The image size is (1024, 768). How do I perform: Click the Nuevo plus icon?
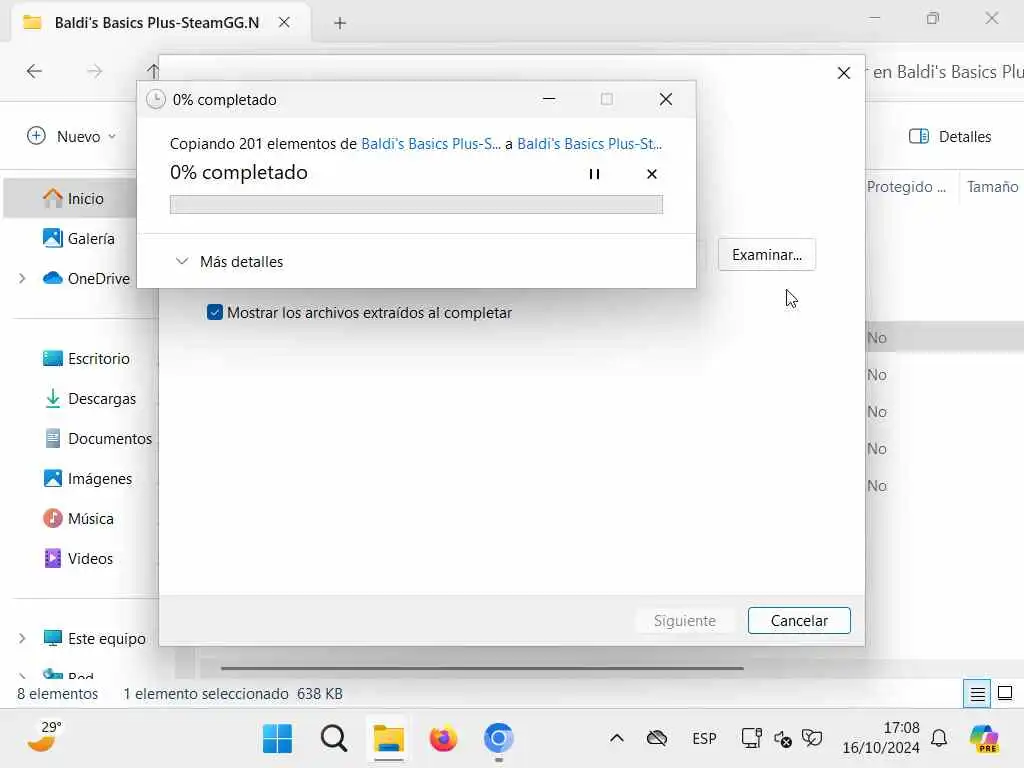[36, 136]
